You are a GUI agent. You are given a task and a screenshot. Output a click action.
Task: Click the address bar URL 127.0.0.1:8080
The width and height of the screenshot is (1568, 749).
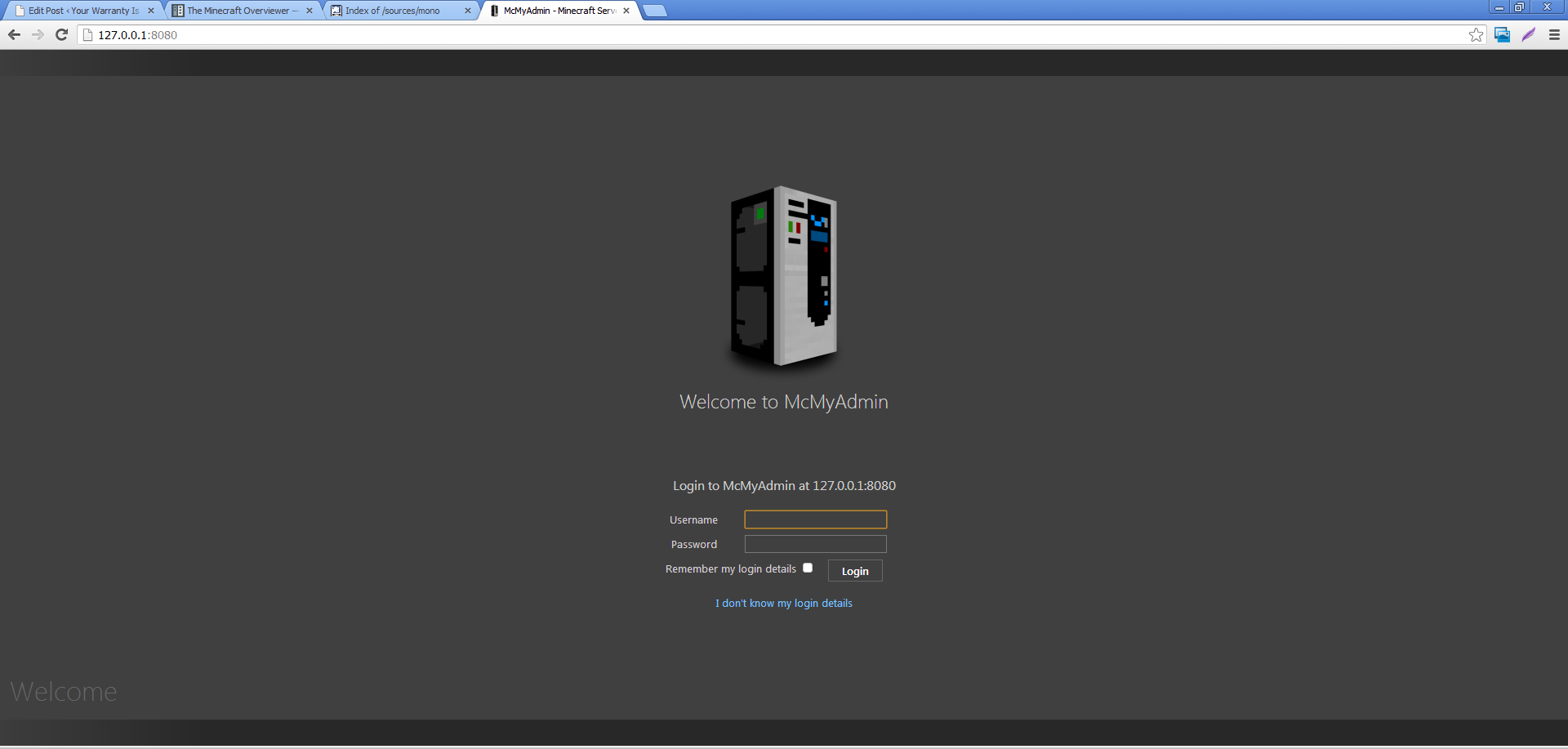[x=137, y=35]
